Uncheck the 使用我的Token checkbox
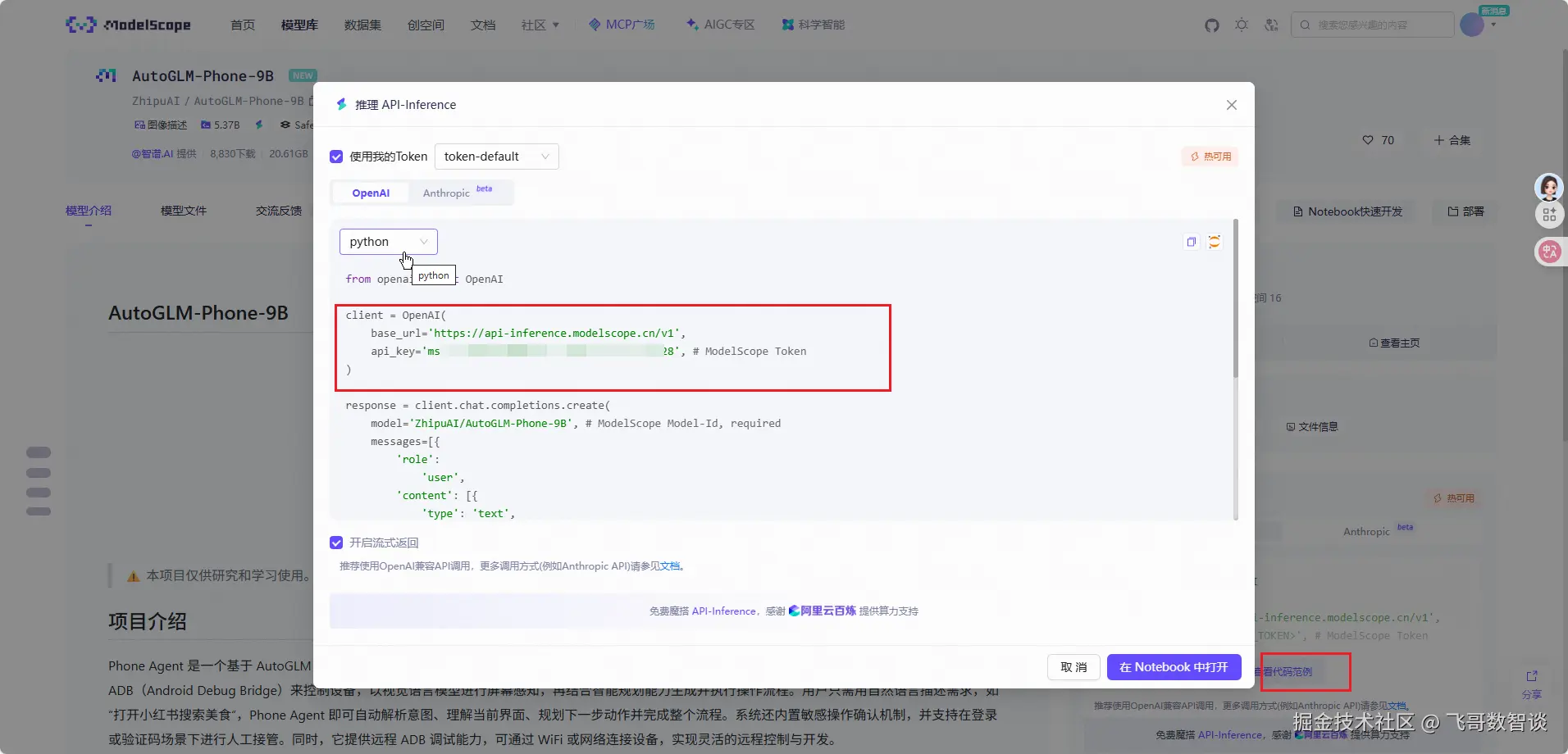The image size is (1568, 754). 336,157
